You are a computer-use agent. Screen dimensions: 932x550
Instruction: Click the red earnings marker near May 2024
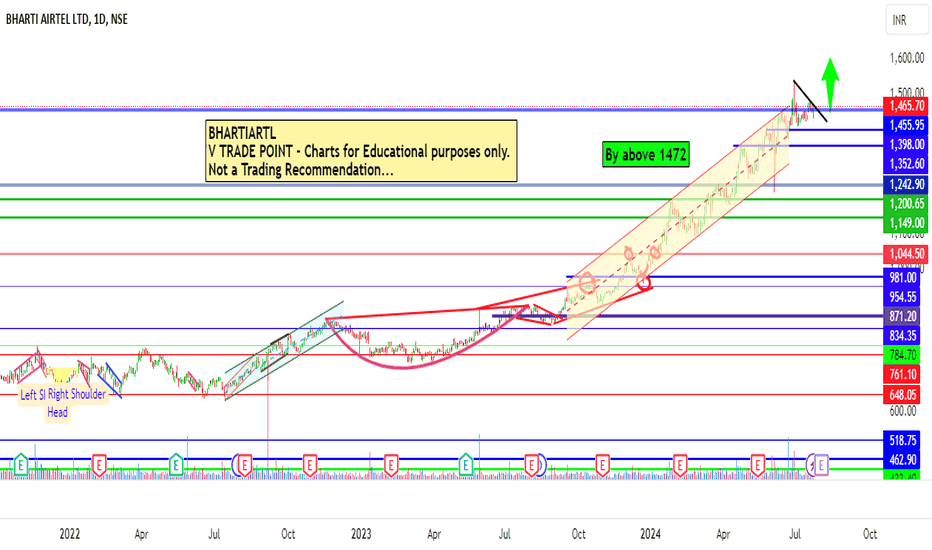[757, 464]
